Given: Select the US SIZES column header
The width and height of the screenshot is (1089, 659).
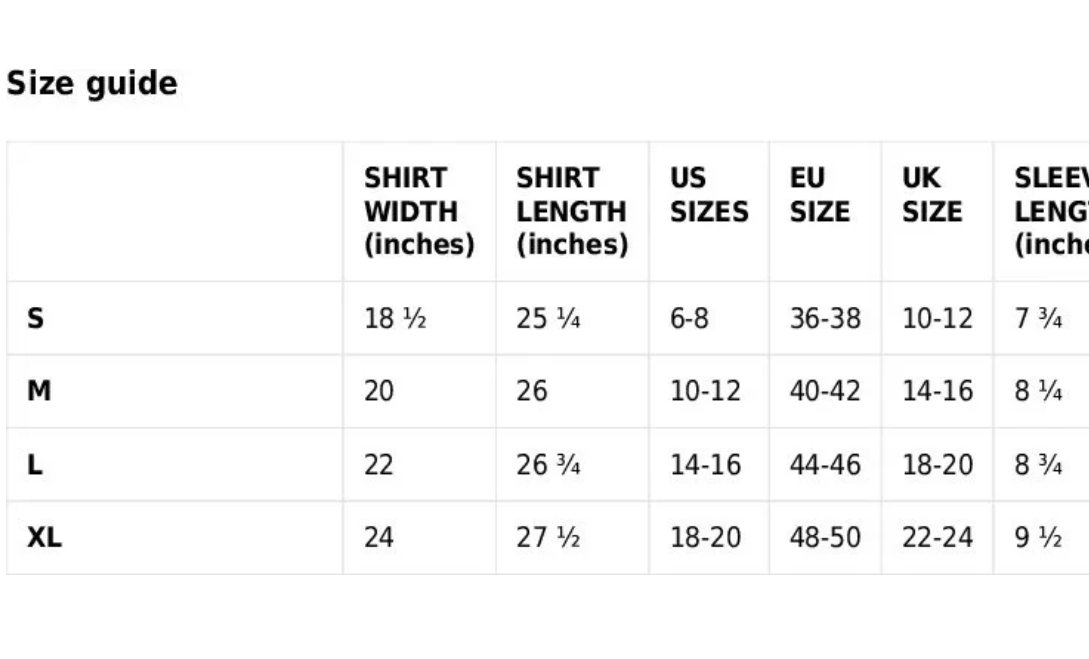Looking at the screenshot, I should (708, 195).
